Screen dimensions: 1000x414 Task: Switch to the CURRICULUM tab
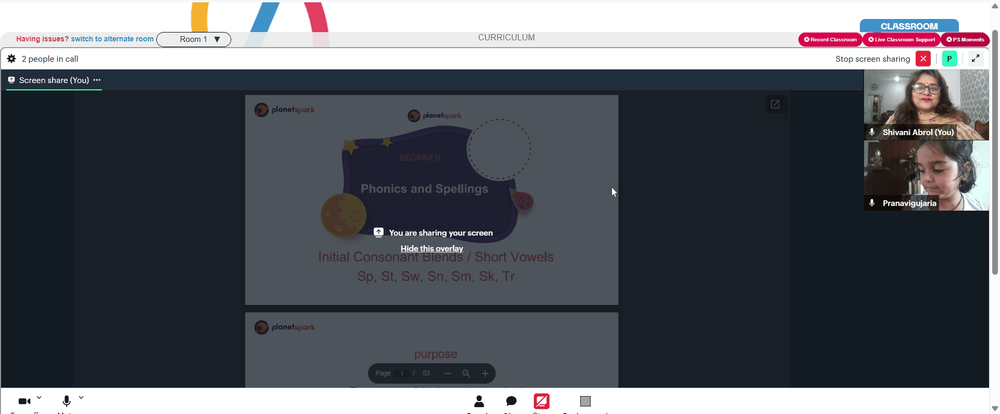[x=506, y=38]
